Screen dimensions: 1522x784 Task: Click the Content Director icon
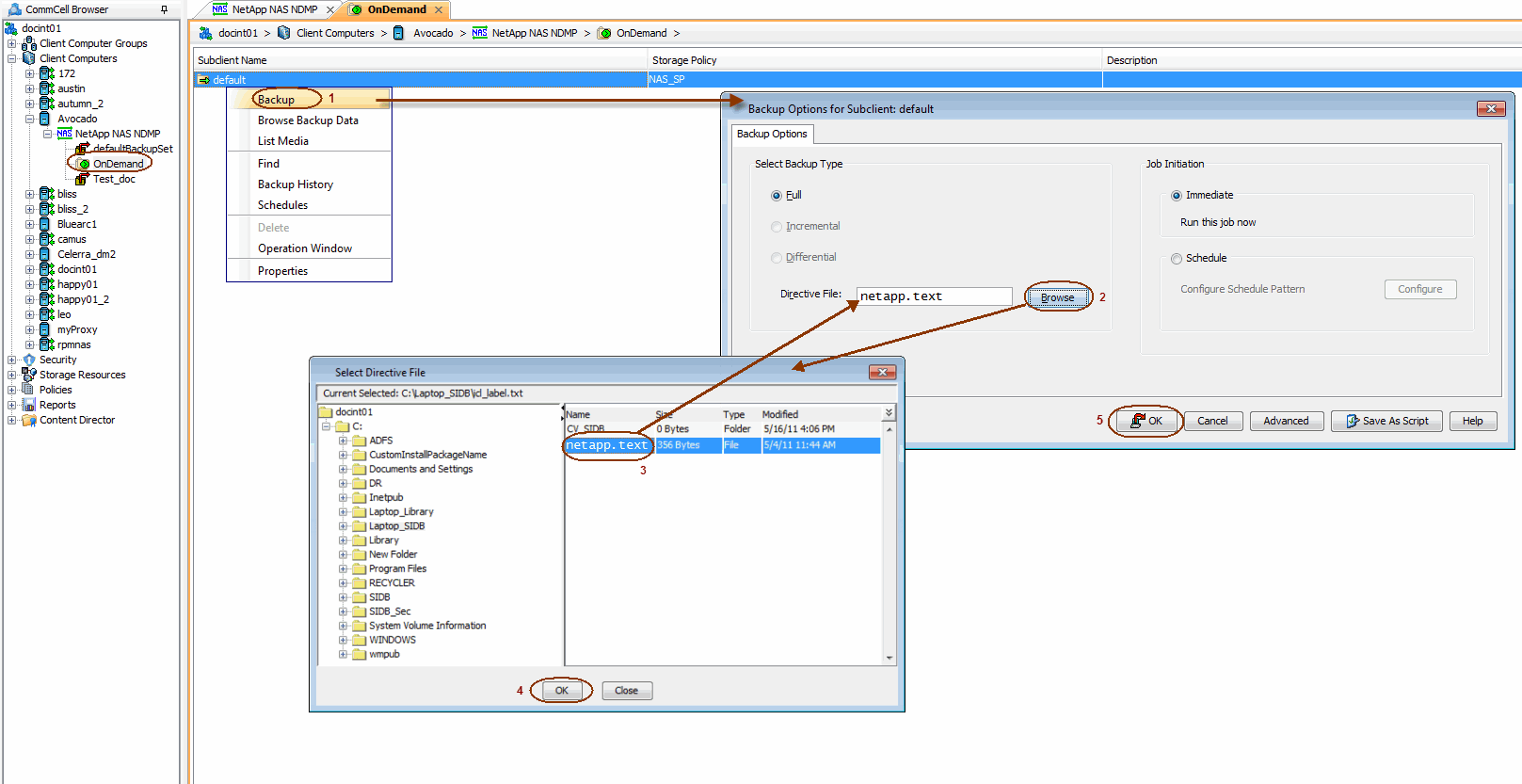pyautogui.click(x=29, y=420)
